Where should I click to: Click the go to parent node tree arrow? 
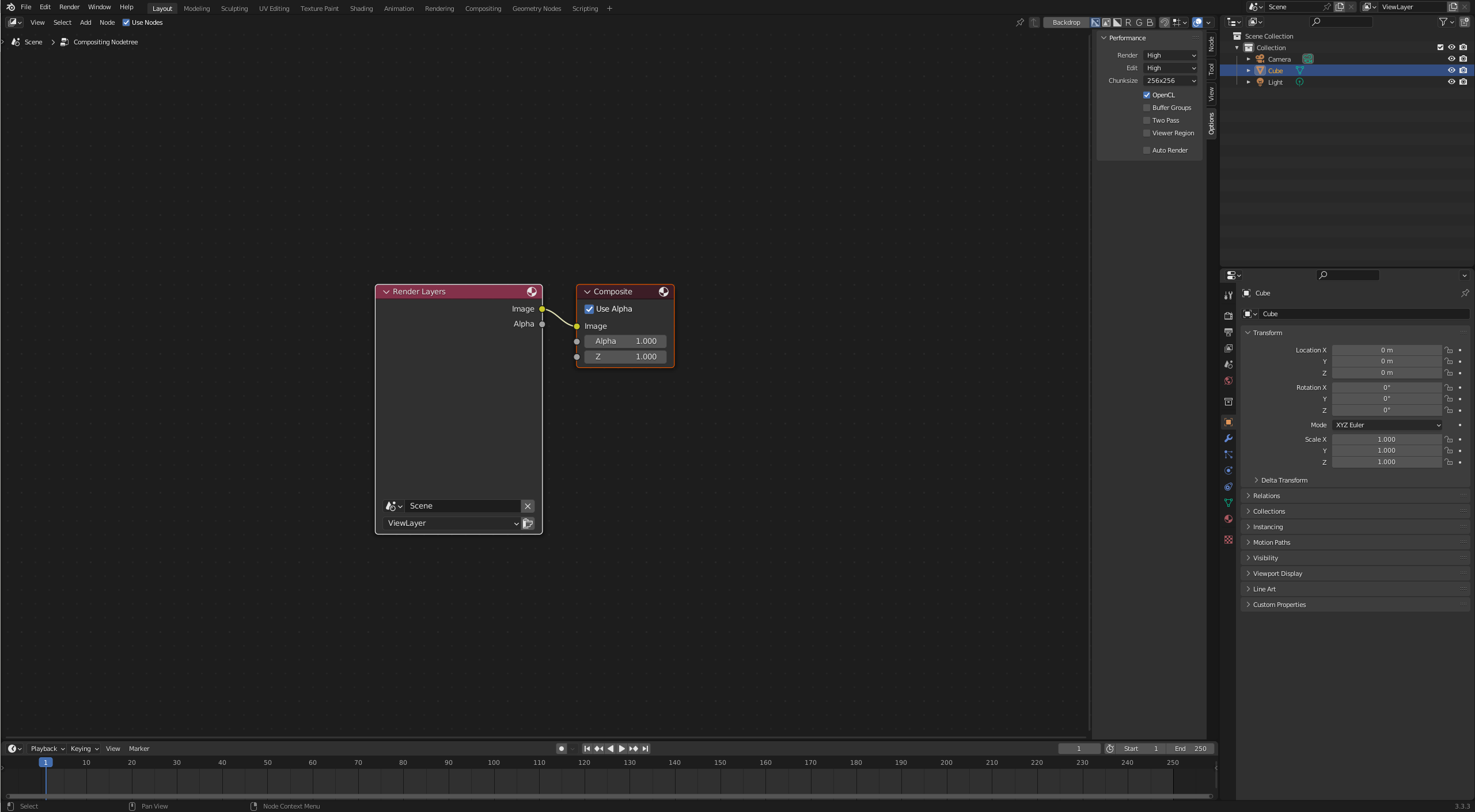tap(1034, 22)
